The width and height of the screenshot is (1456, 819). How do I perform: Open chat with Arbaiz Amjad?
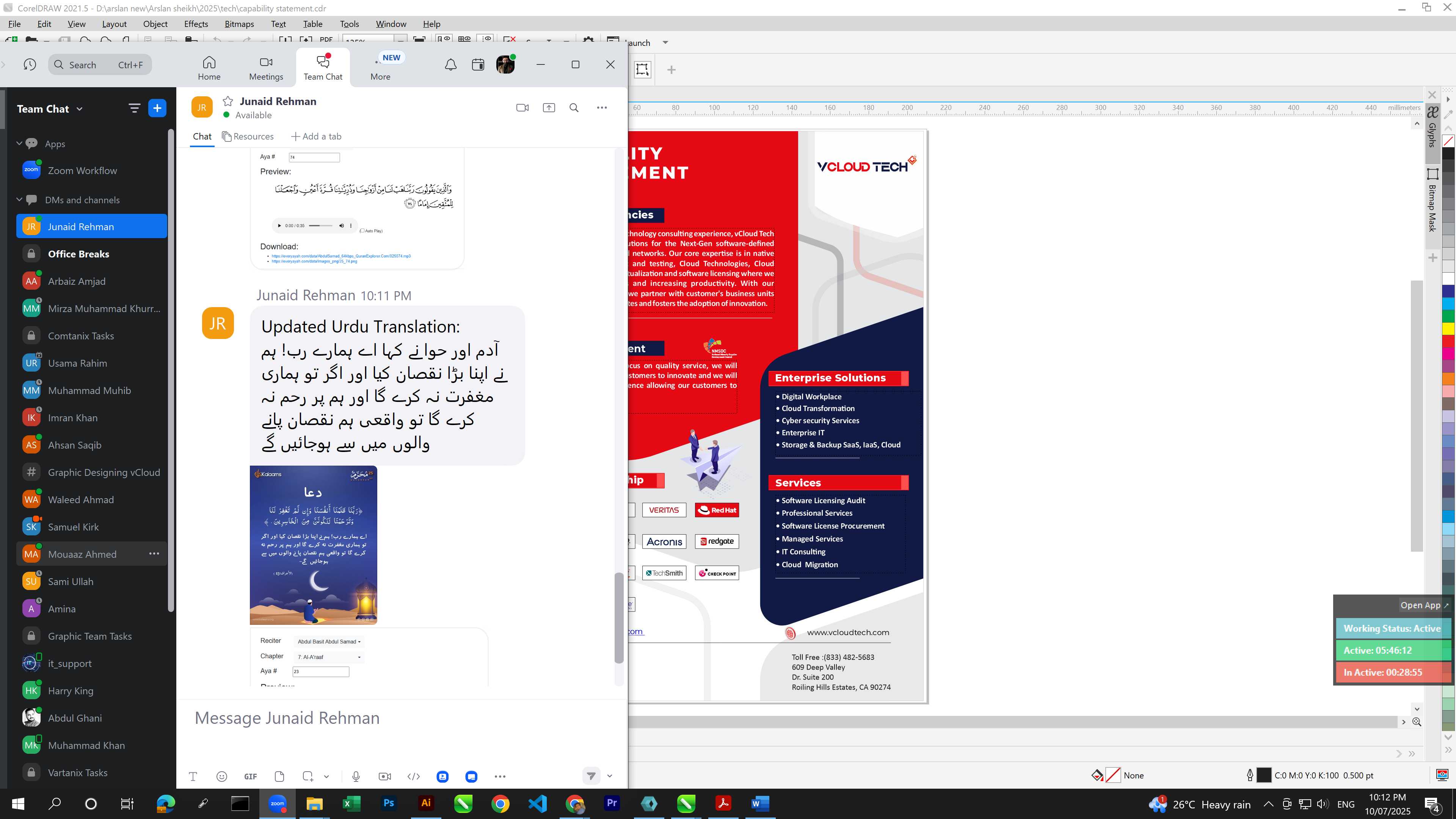(91, 281)
